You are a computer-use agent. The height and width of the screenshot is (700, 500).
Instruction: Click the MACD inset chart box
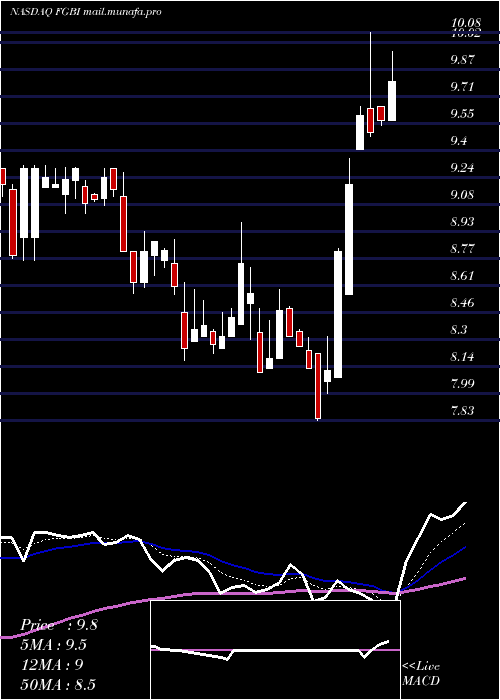(275, 650)
